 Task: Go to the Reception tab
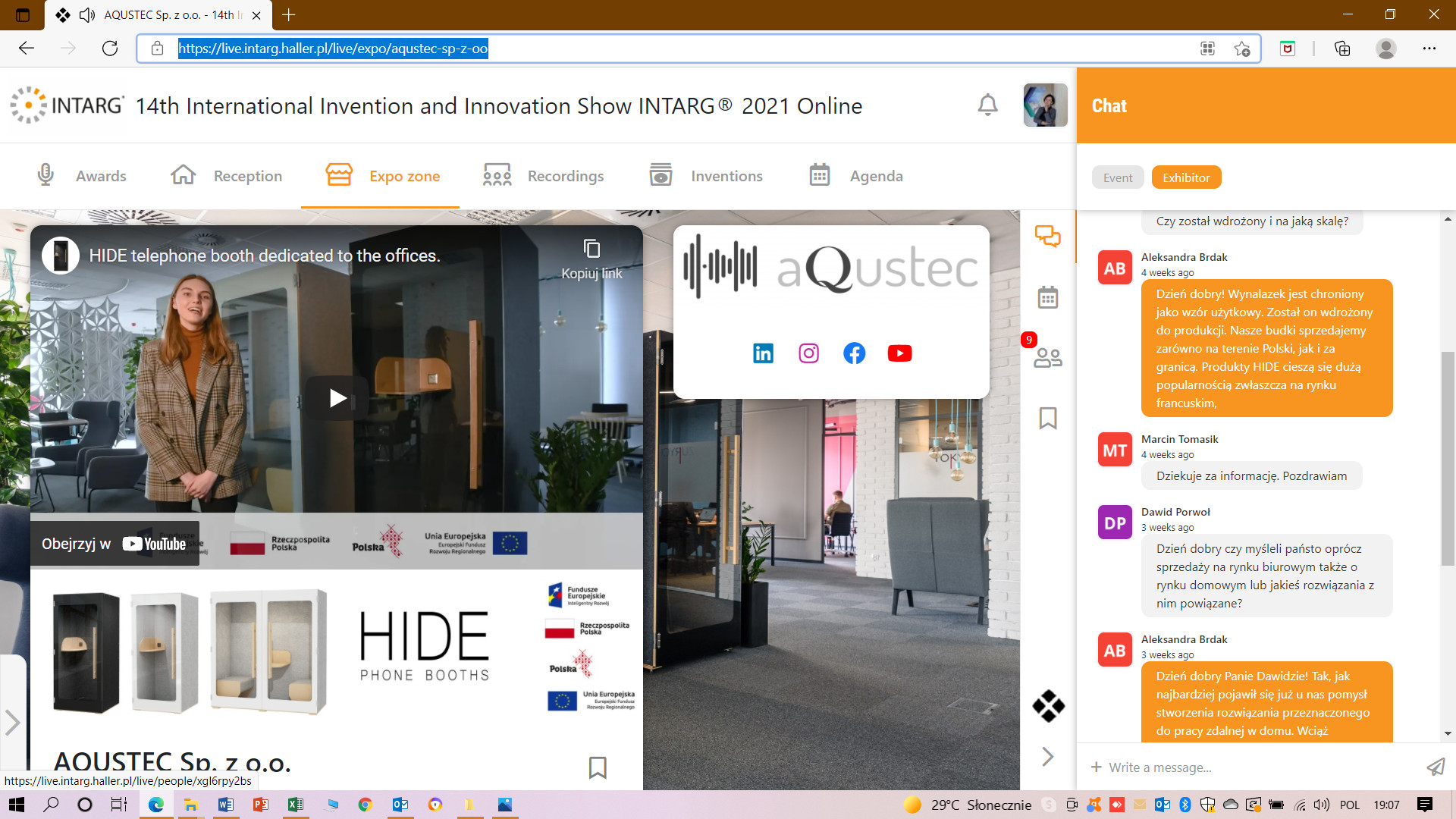[226, 176]
